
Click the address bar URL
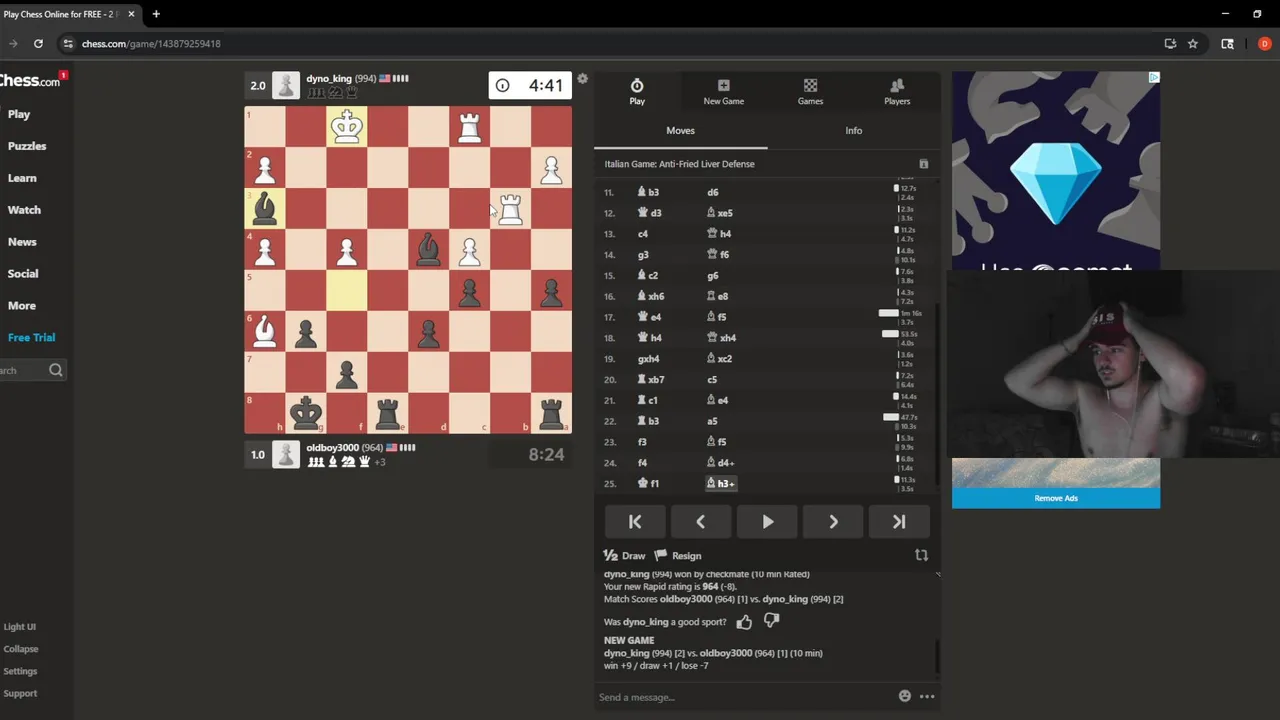151,44
